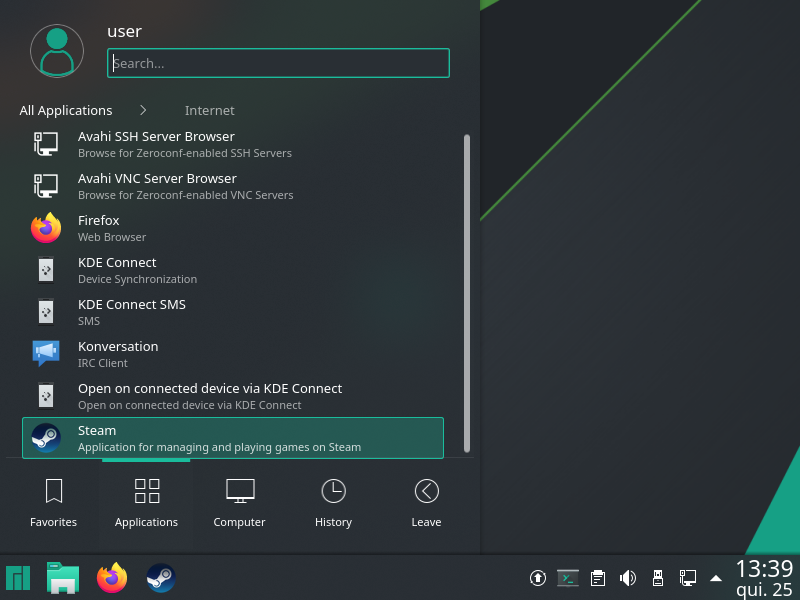Show hidden system tray icons
The image size is (800, 600).
coord(716,578)
